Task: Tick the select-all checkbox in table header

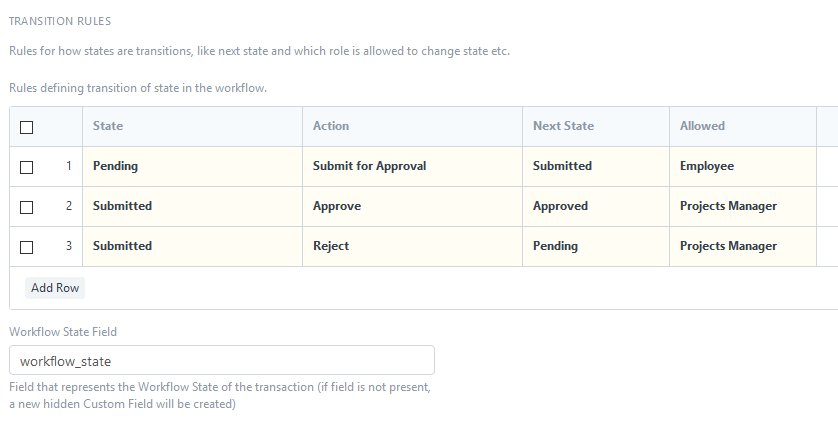Action: [x=26, y=127]
